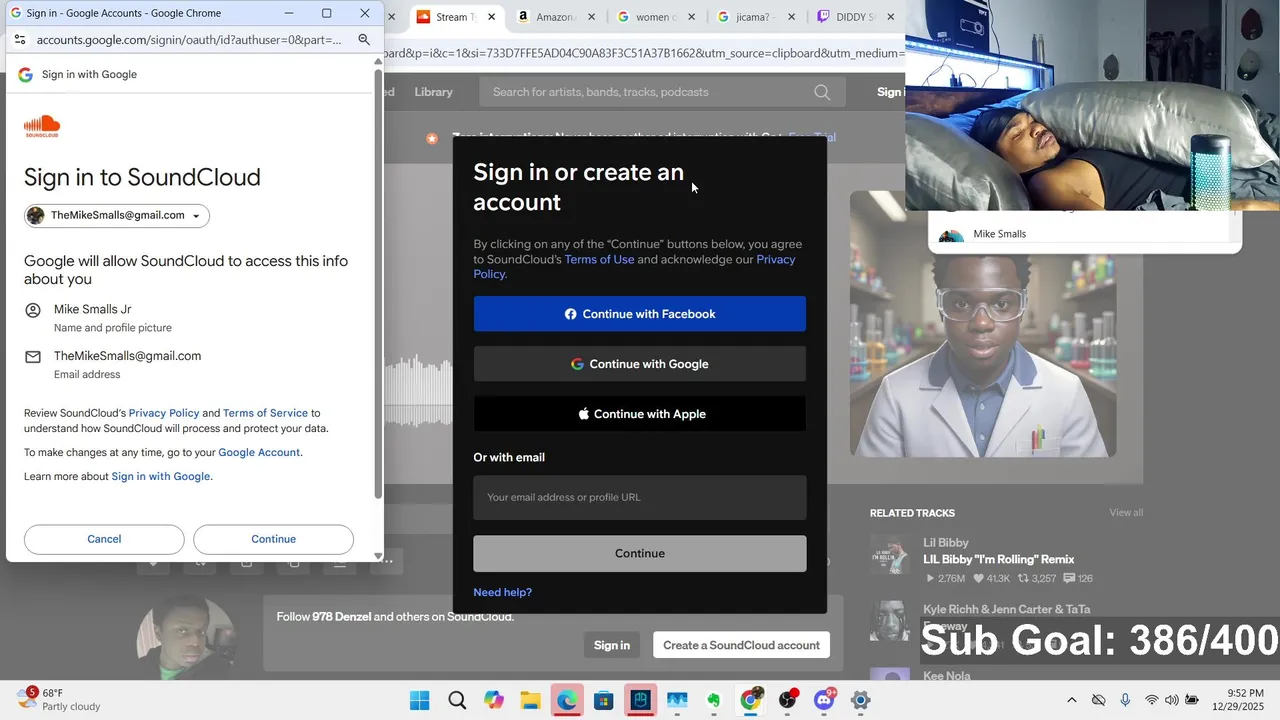Open account chooser dropdown TheMikeSmalls@gmail.com
Viewport: 1280px width, 720px height.
click(117, 215)
